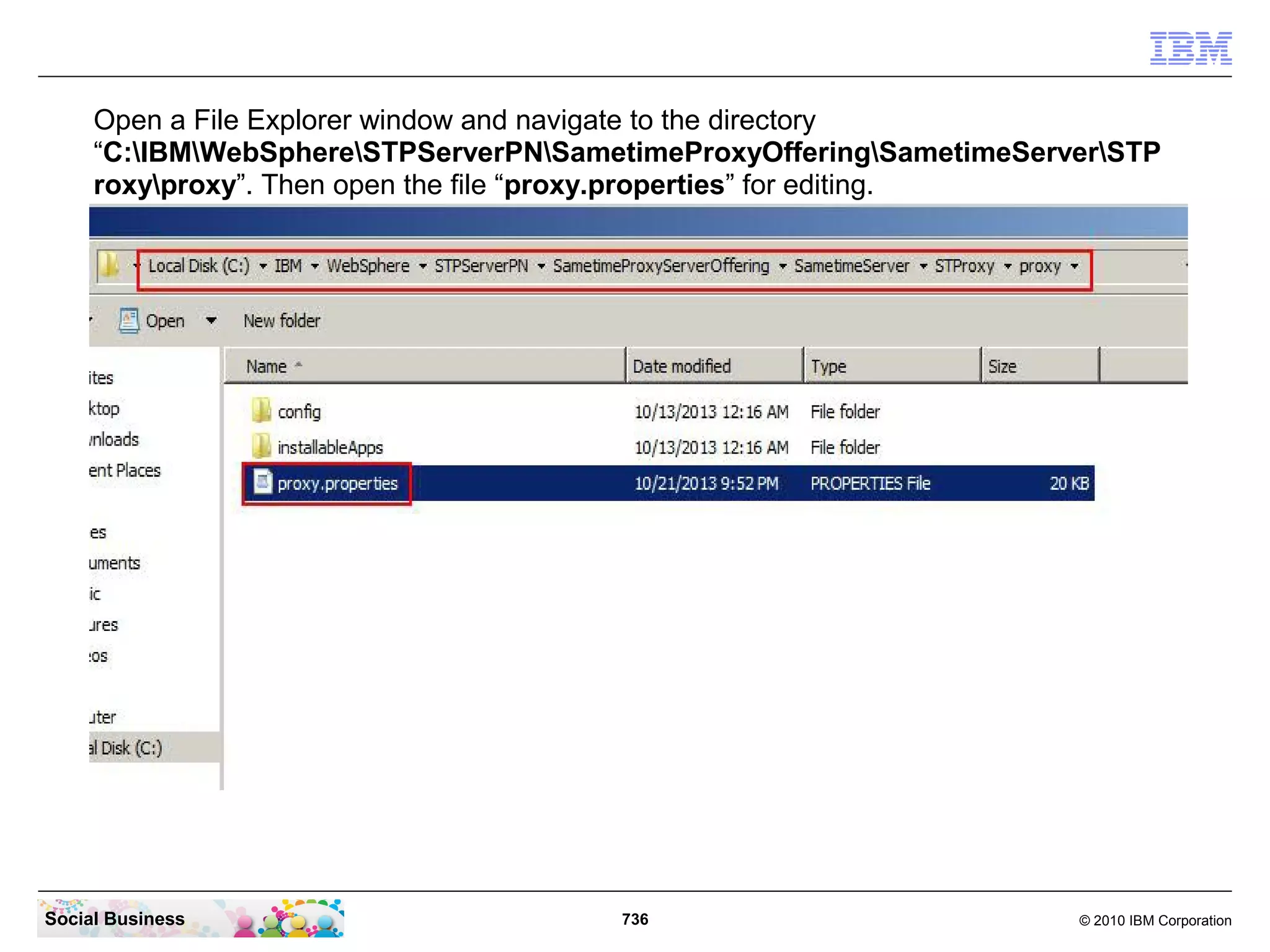Select the proxy.properties file name
1270x952 pixels.
(x=337, y=483)
